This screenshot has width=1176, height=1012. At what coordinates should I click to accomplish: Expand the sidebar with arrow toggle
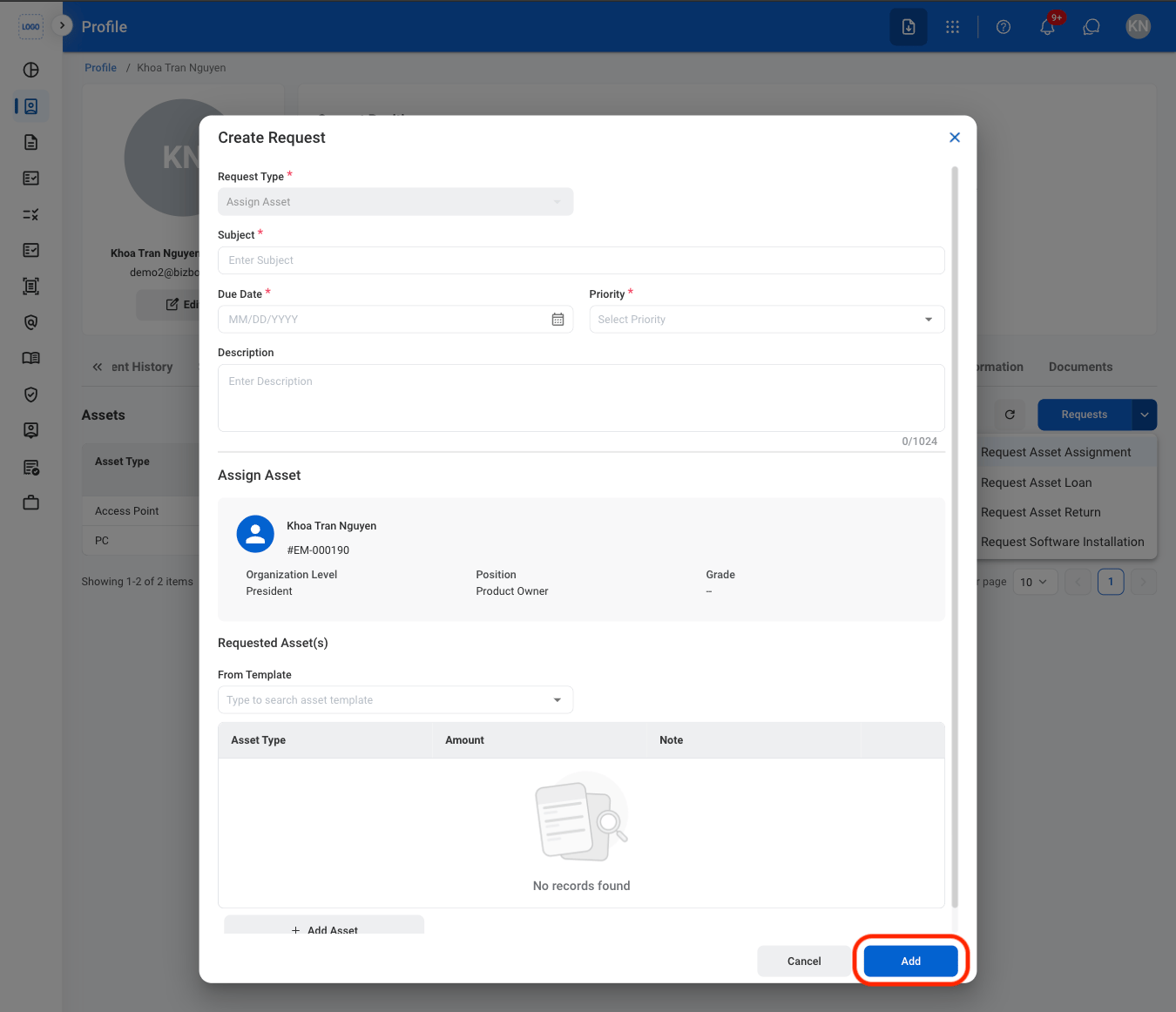(x=62, y=25)
